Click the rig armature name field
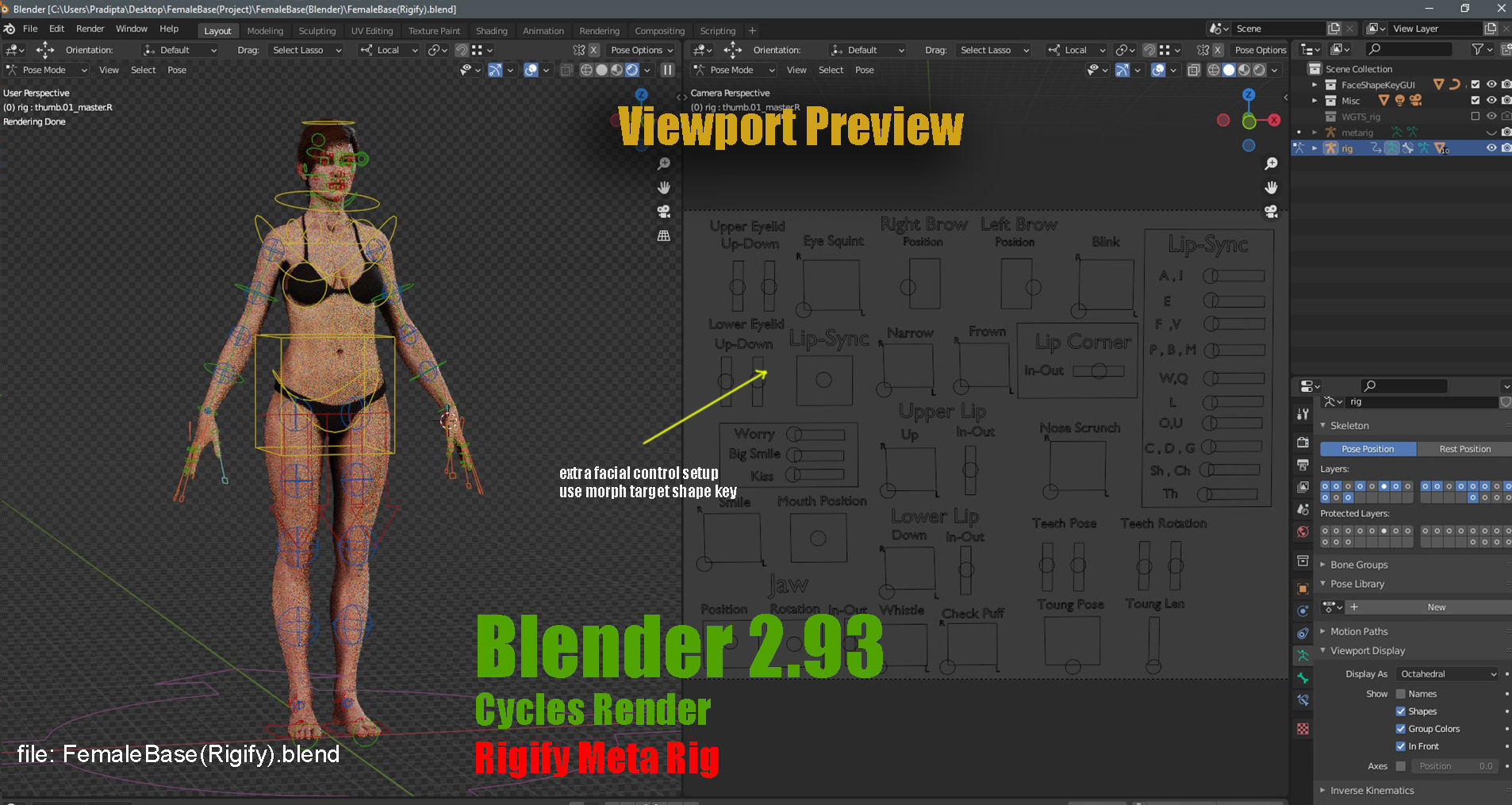The width and height of the screenshot is (1512, 805). (x=1422, y=402)
